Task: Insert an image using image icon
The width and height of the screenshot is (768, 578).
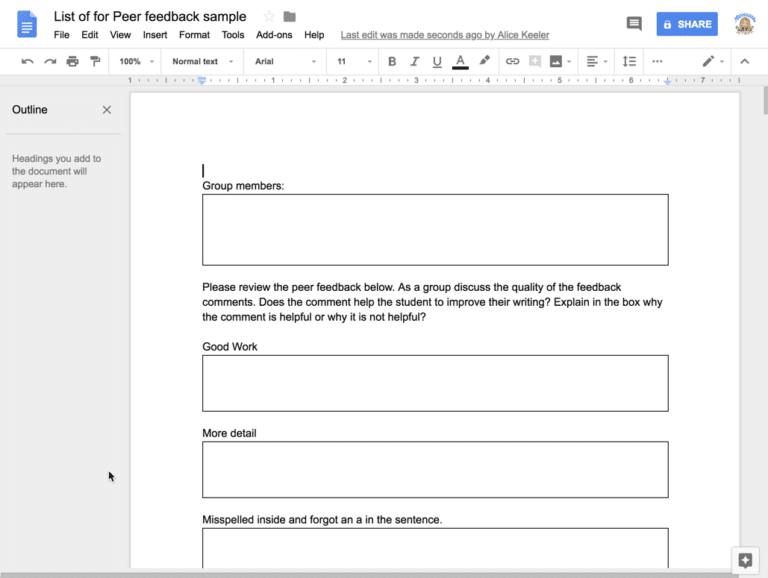Action: pyautogui.click(x=555, y=61)
